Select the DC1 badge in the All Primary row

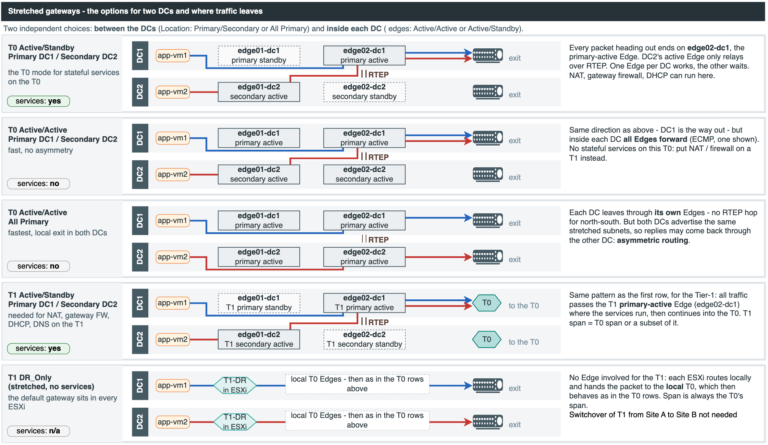[x=140, y=220]
